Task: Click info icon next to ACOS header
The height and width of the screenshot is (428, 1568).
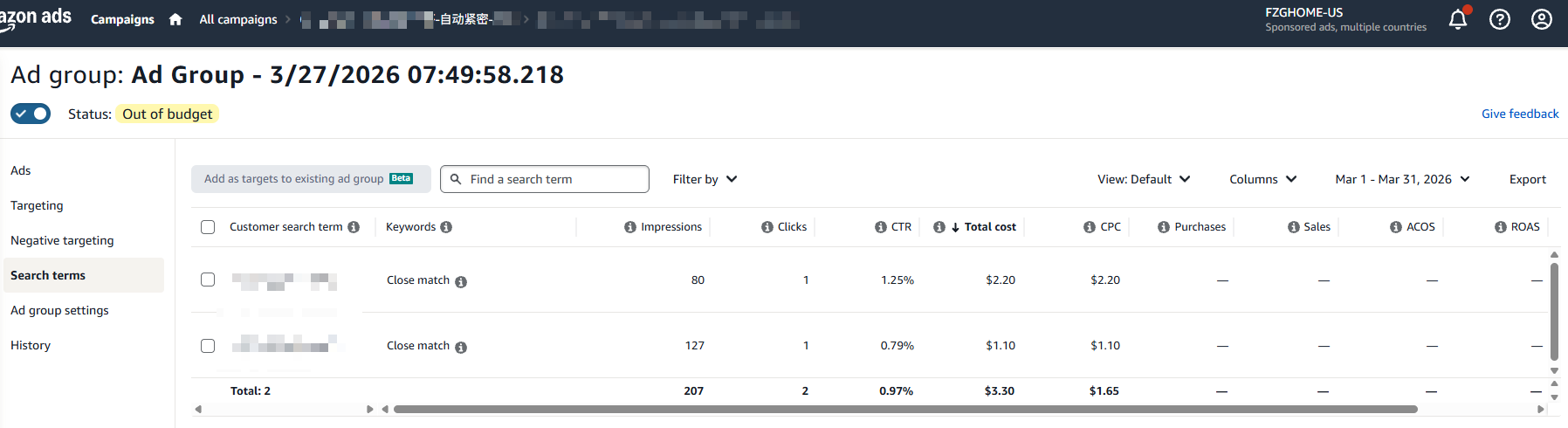Action: (1395, 227)
